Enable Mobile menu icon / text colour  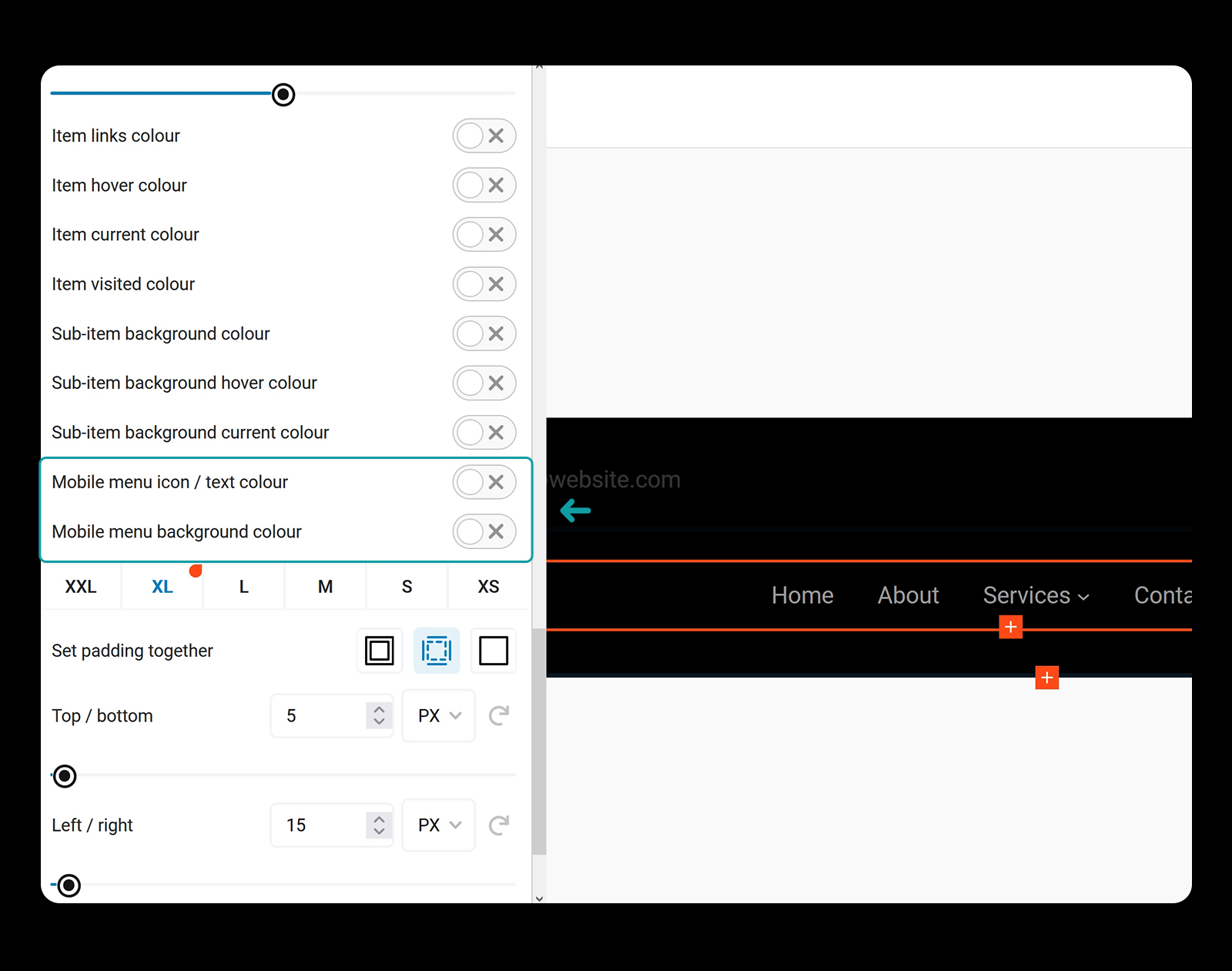[484, 482]
